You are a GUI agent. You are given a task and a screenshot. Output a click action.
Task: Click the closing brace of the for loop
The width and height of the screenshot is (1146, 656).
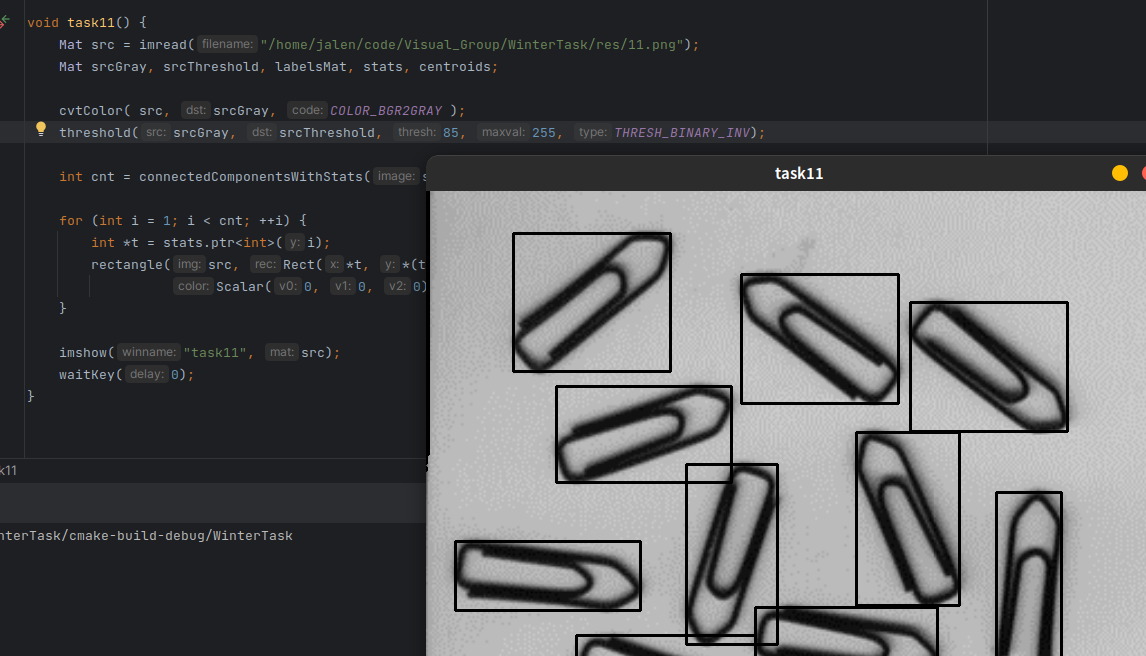click(x=63, y=308)
